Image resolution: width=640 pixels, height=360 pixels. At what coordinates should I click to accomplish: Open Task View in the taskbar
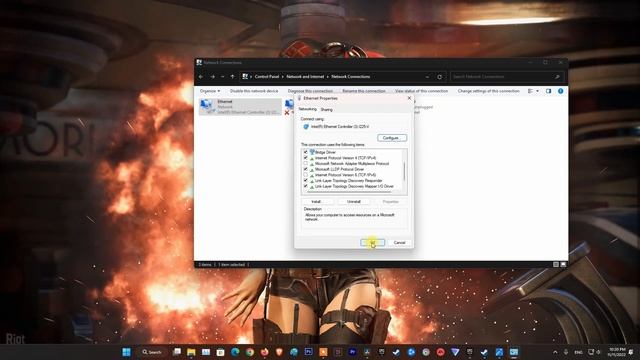pos(176,352)
